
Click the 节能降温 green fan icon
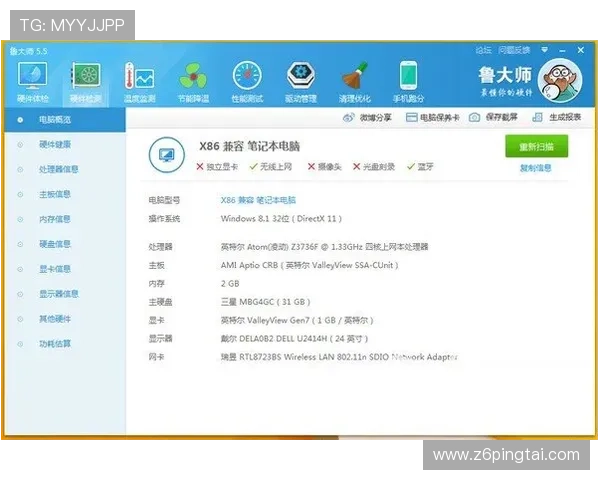(193, 78)
